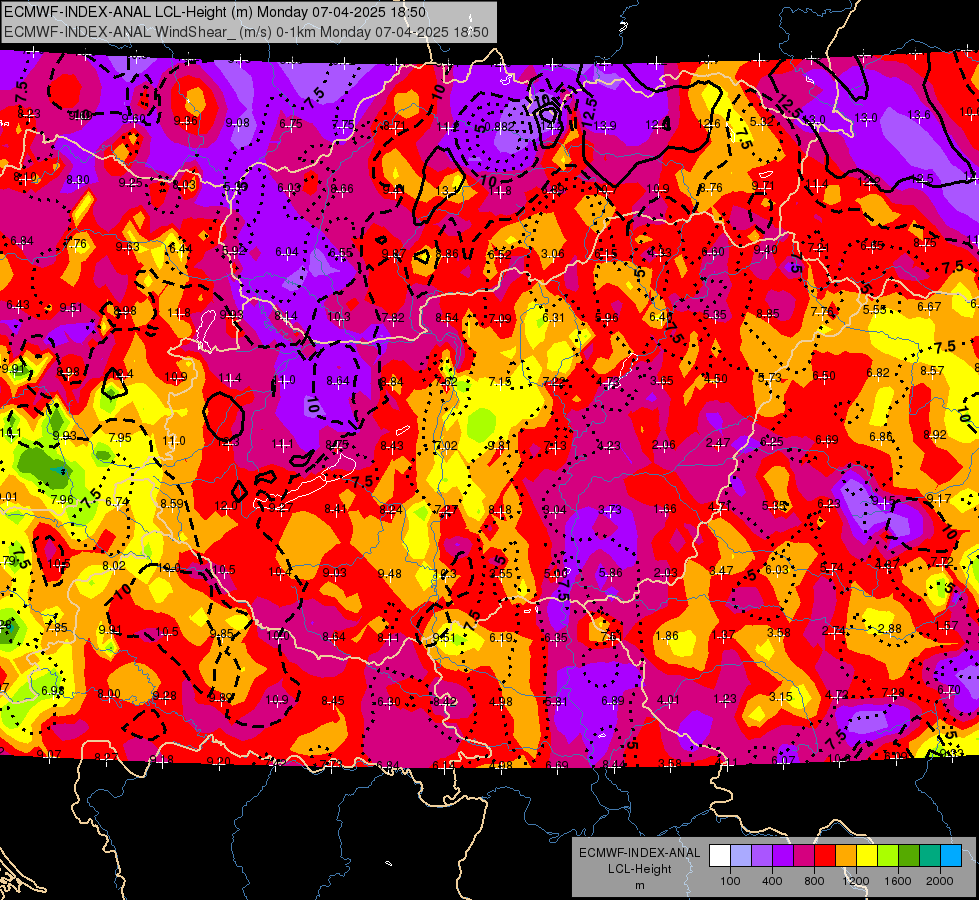Click the WindShear 0-1km title line

tap(246, 32)
